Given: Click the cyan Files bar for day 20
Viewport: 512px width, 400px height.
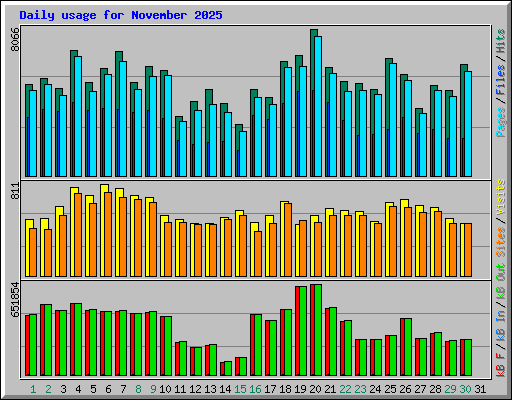Looking at the screenshot, I should click(x=318, y=106).
